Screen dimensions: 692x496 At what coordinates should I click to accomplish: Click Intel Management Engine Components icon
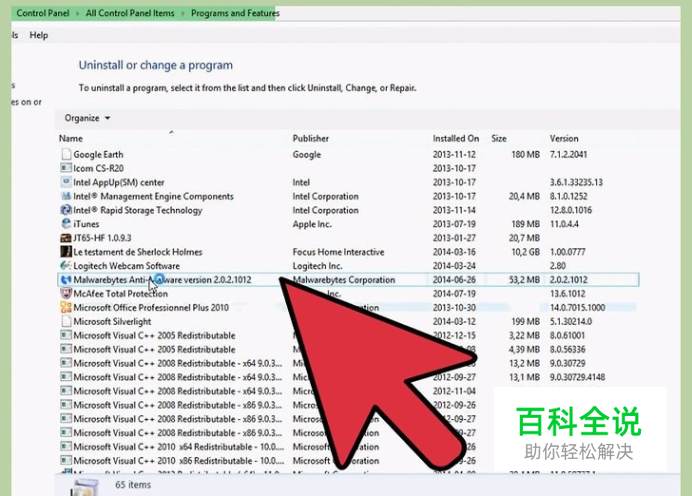(66, 196)
